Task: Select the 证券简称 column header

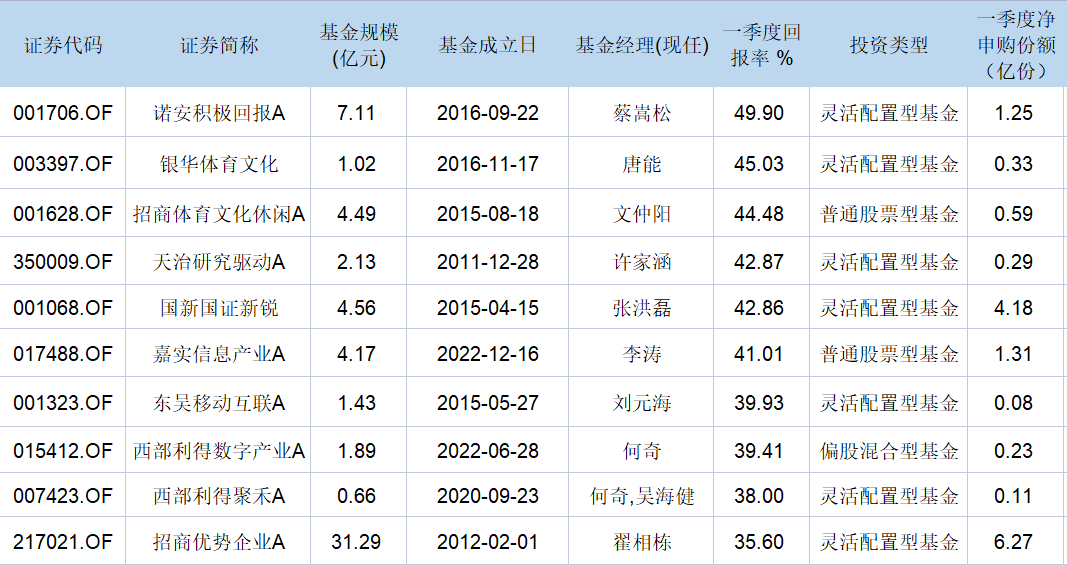Action: pos(219,45)
